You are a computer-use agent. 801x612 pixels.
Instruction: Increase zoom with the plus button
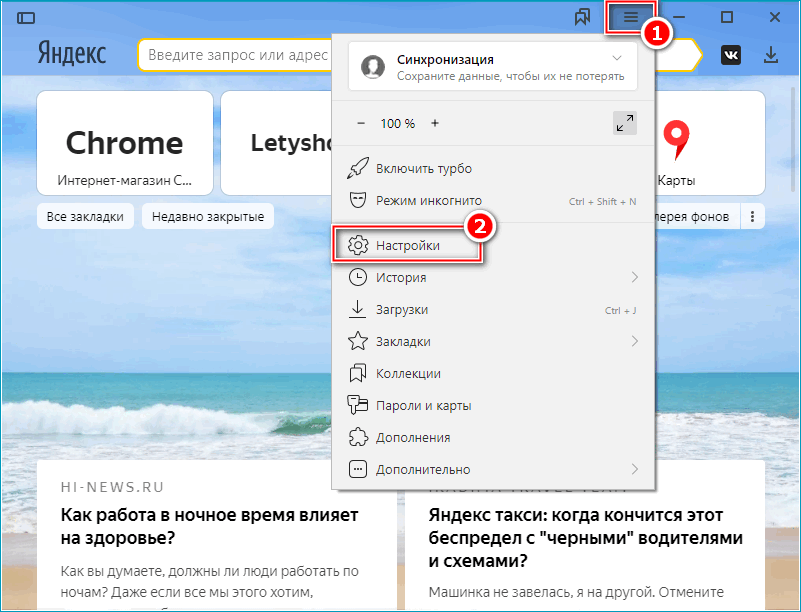click(x=435, y=123)
